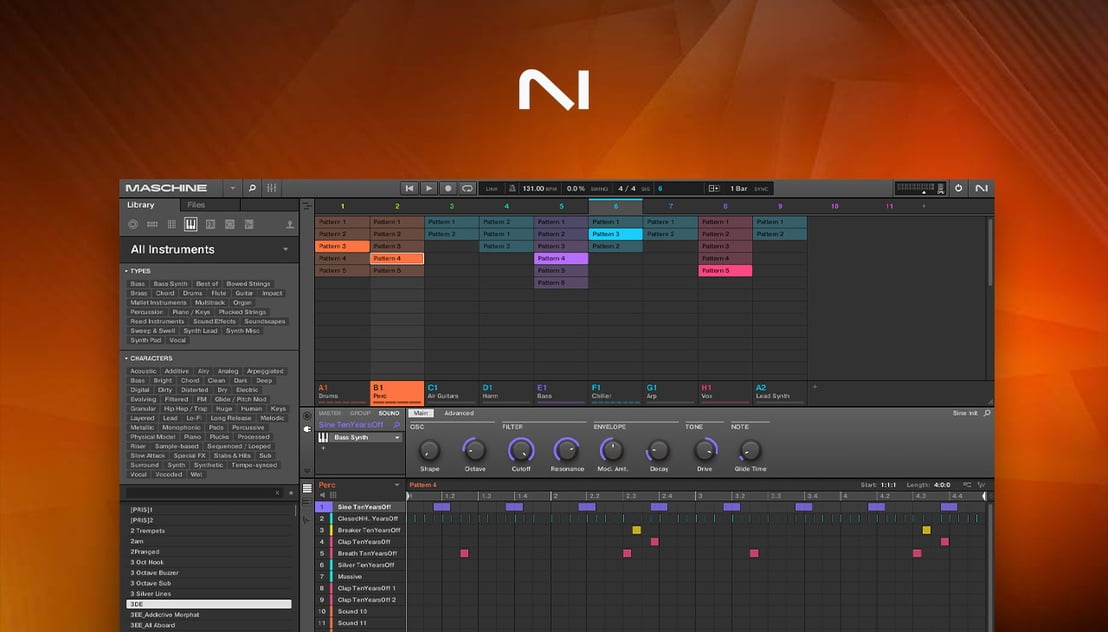Toggle user content icon in browser
Screen dimensions: 1108x632
click(289, 225)
